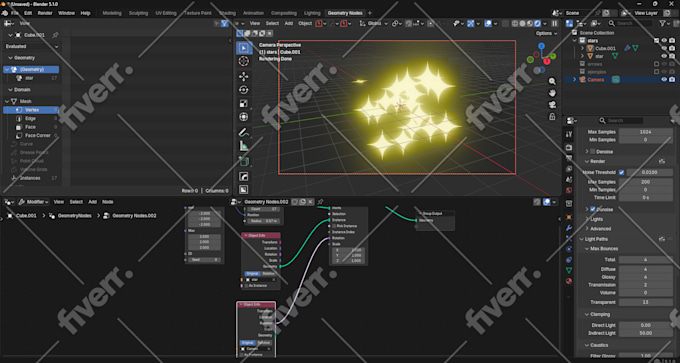Click the camera view icon in viewport
Screen dimensions: 680x363
point(552,105)
